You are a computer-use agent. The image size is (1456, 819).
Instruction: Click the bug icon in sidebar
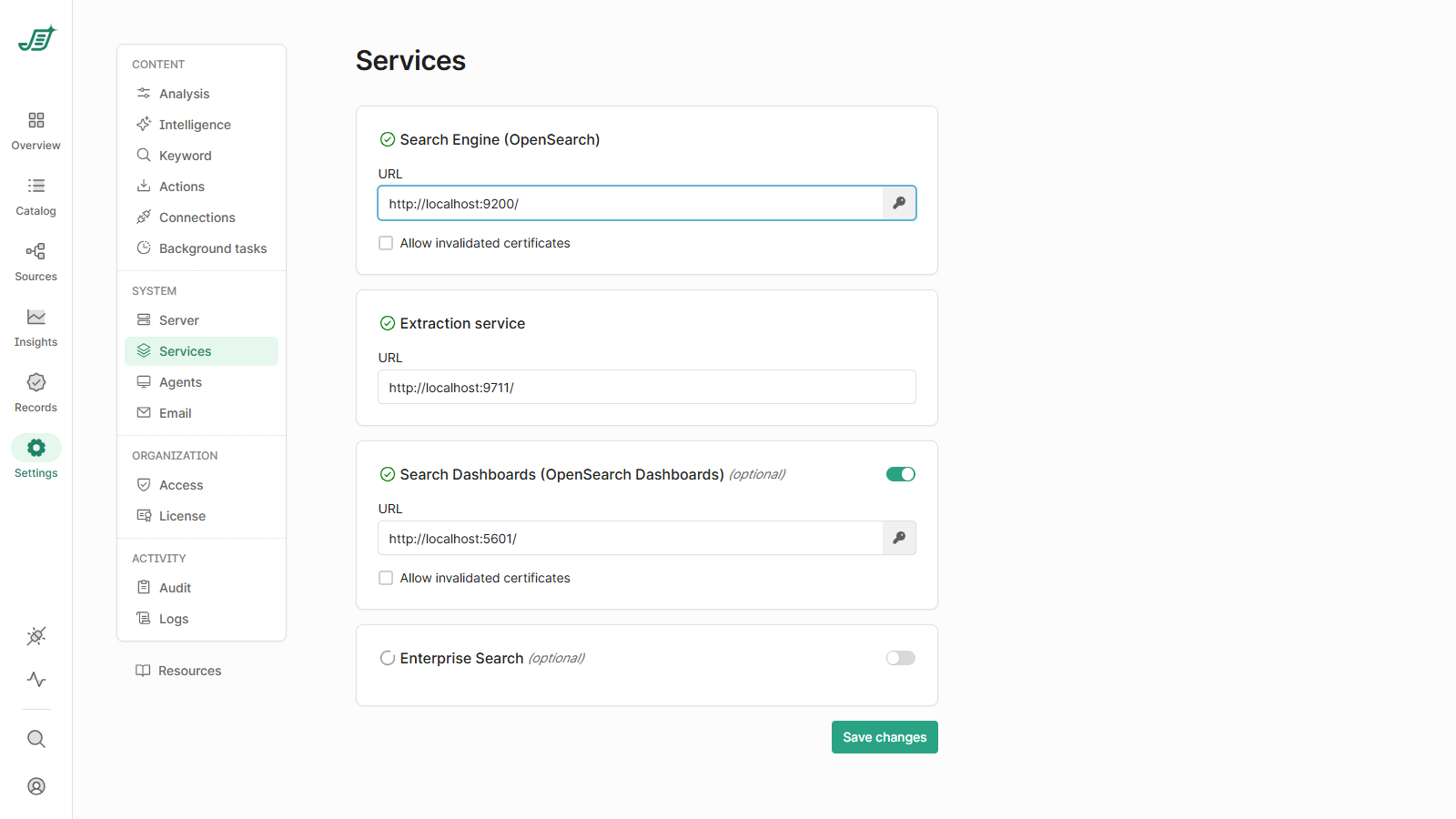[x=36, y=636]
